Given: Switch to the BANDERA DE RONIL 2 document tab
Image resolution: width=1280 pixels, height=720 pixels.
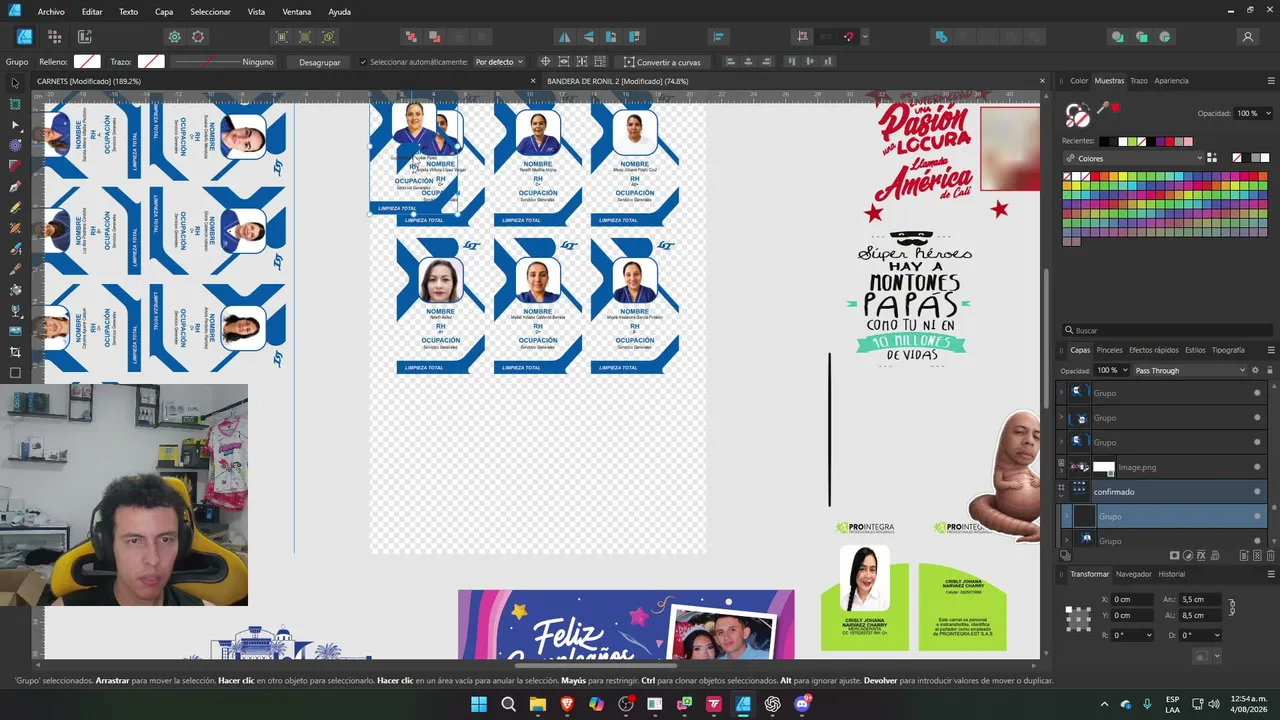Looking at the screenshot, I should coord(617,81).
